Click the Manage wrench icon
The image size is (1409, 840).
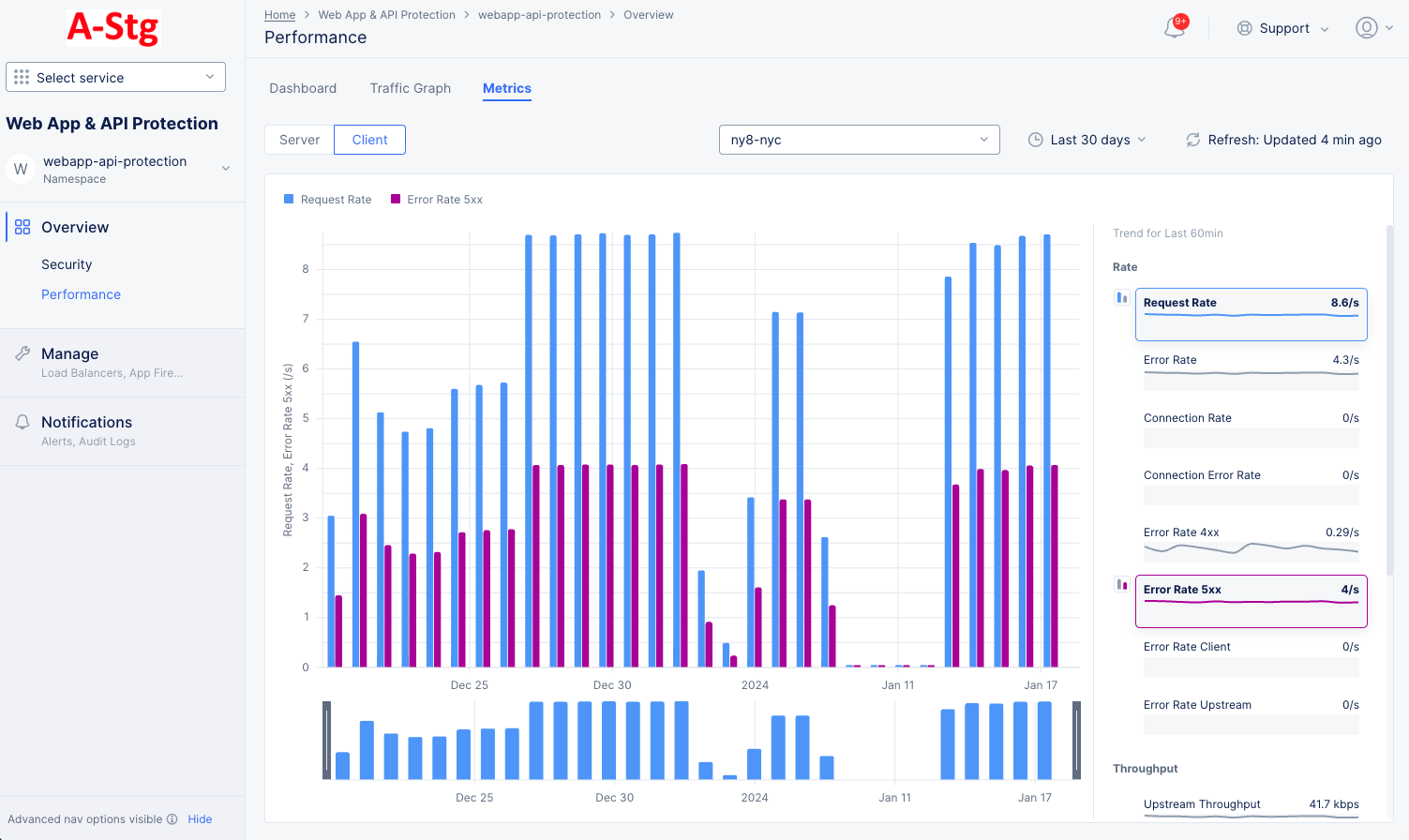pos(21,352)
